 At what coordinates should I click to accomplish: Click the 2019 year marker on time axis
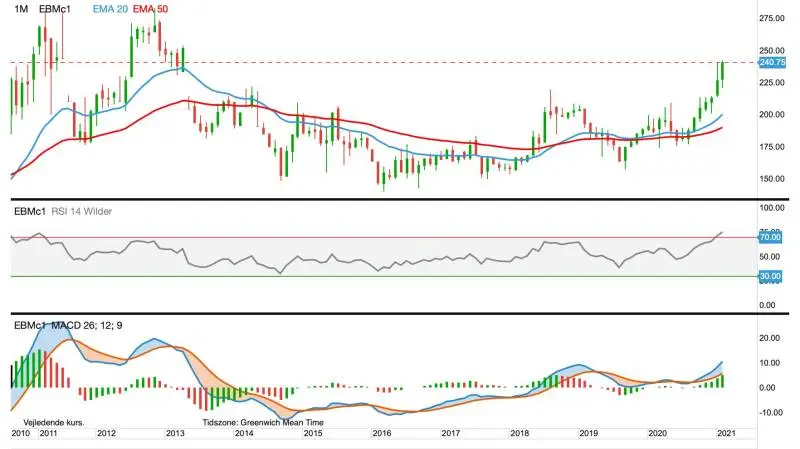588,433
